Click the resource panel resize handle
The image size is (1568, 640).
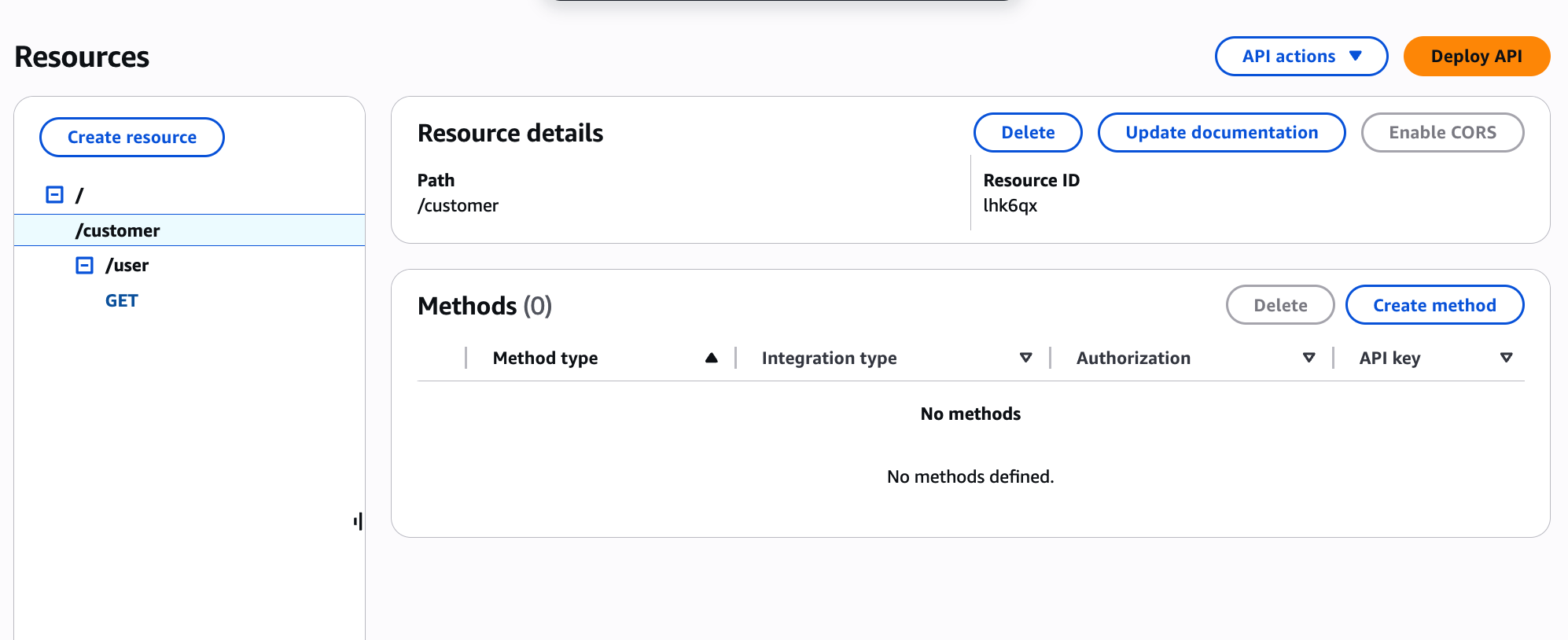pos(359,521)
